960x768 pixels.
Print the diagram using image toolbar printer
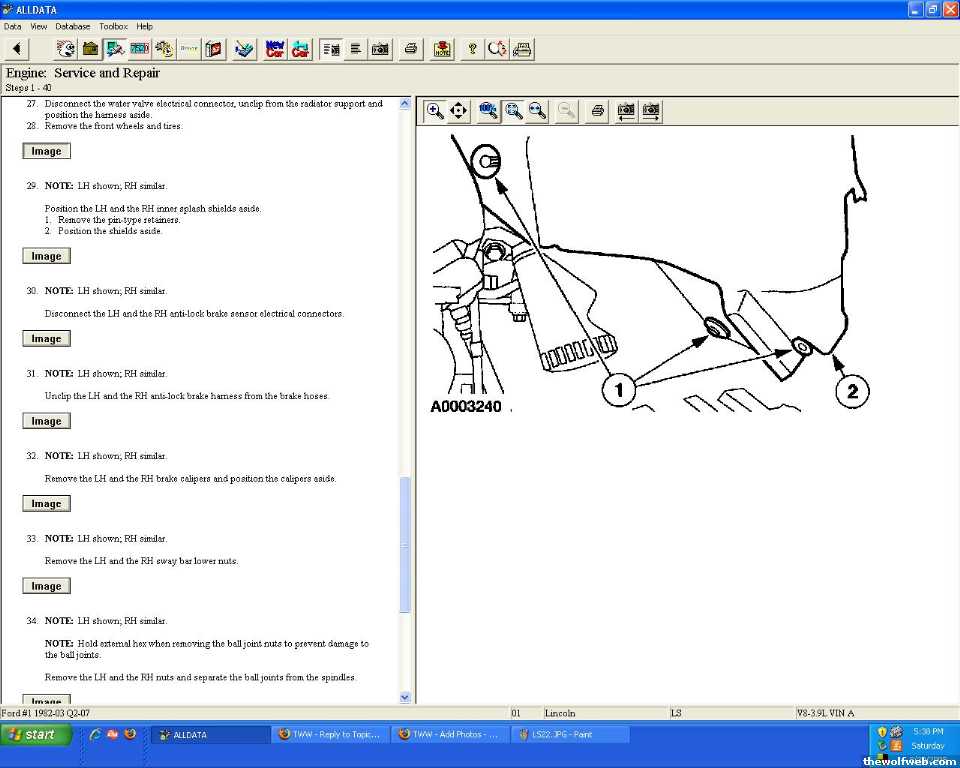[x=597, y=111]
